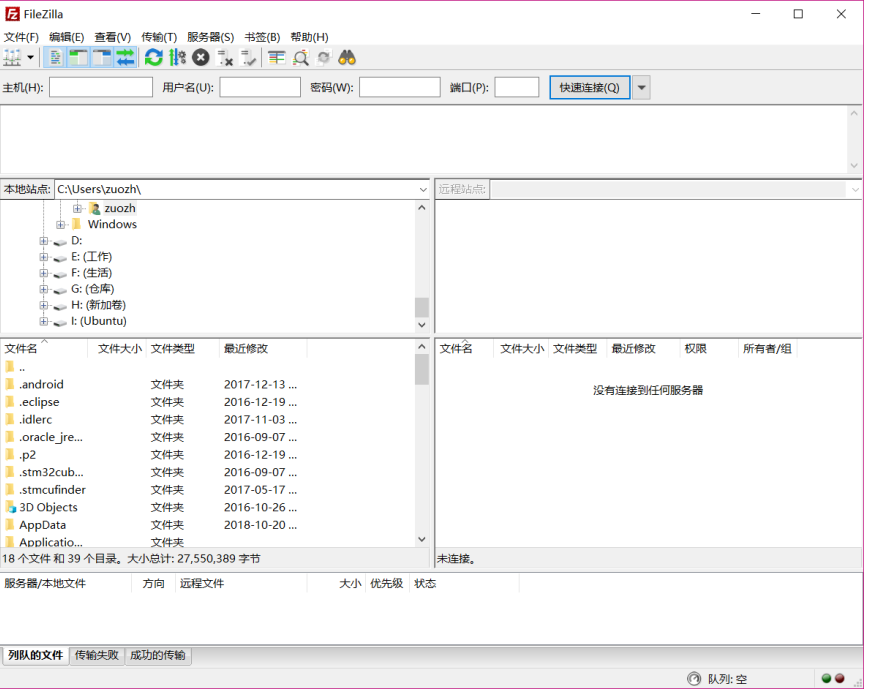
Task: Switch to the 成功的传输 tab
Action: pos(156,655)
